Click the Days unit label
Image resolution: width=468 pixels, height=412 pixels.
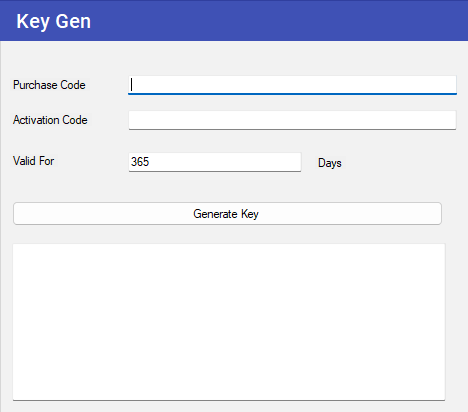330,163
